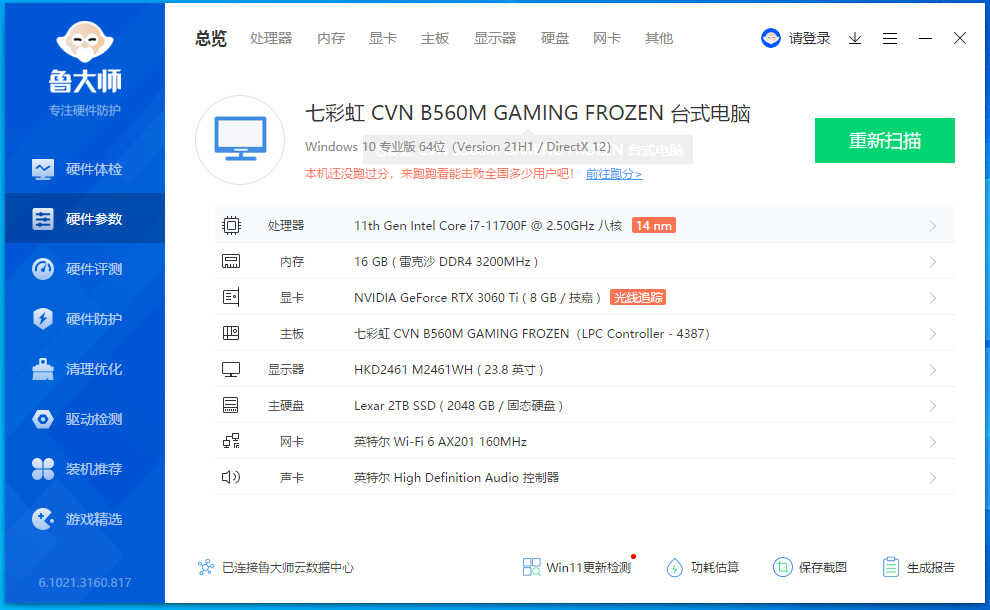Follow the 前往跑分 link
The height and width of the screenshot is (610, 990).
point(614,174)
